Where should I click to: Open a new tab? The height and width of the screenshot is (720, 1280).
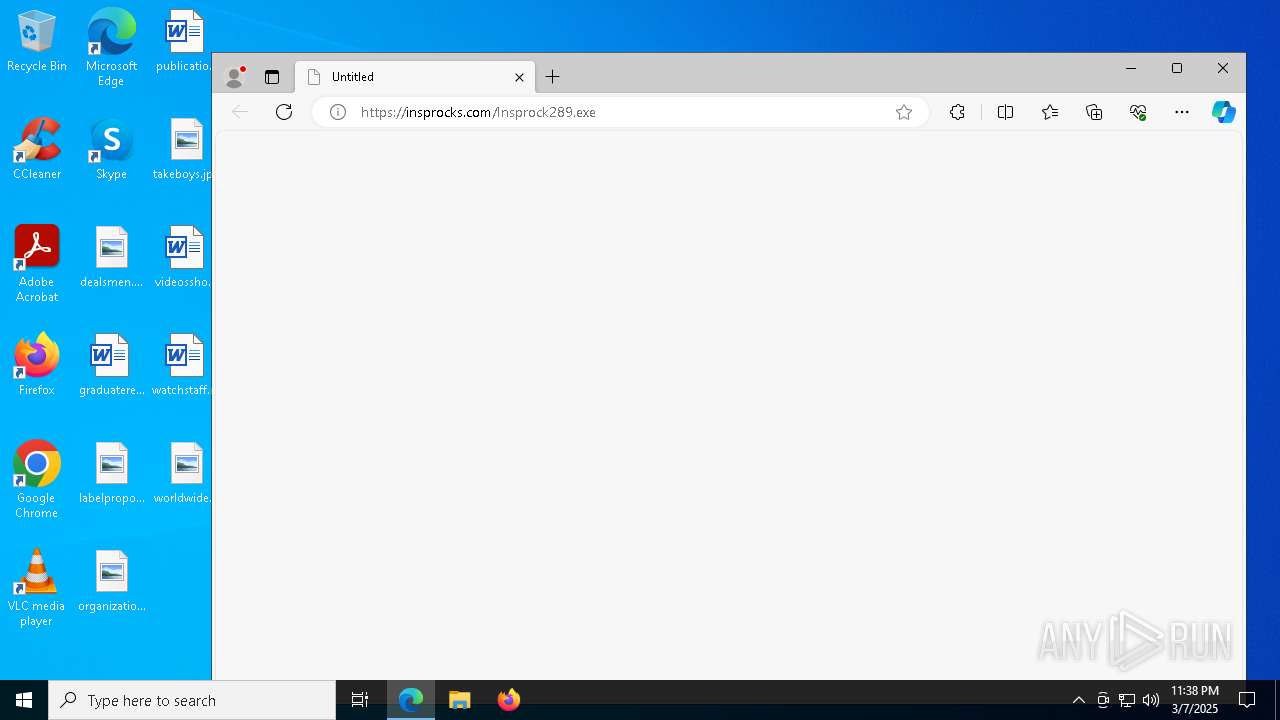pos(553,77)
